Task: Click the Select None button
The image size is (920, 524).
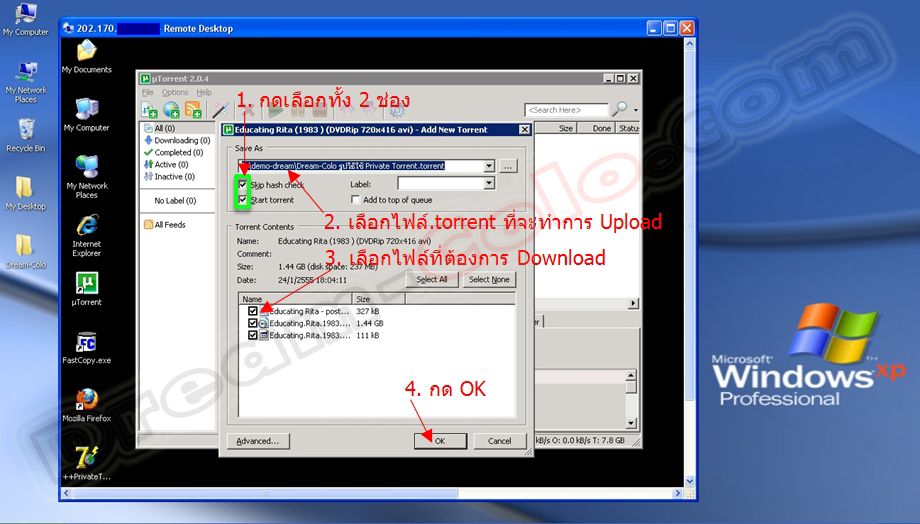Action: pyautogui.click(x=489, y=279)
